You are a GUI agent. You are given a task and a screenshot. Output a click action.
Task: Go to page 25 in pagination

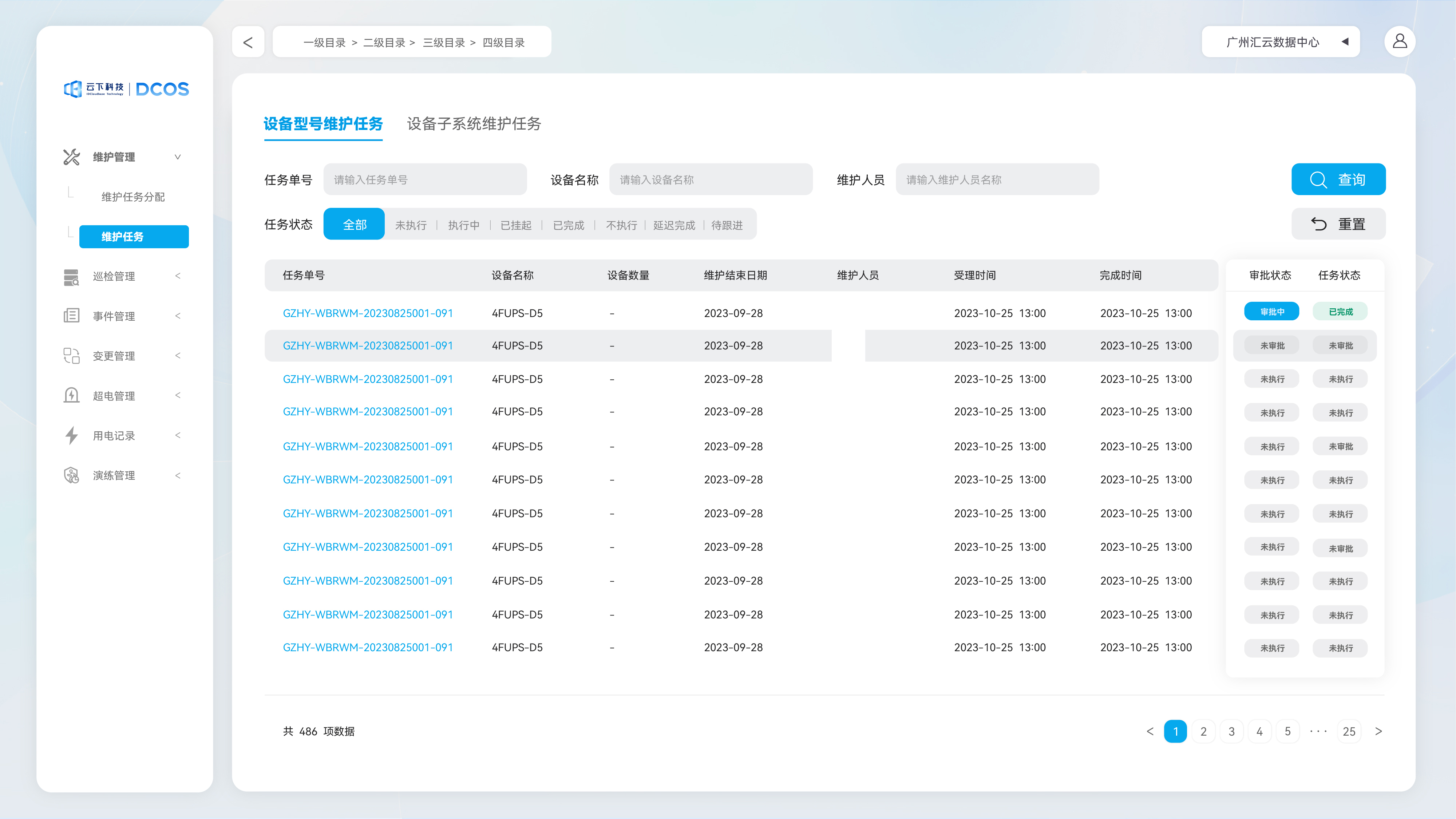coord(1349,731)
